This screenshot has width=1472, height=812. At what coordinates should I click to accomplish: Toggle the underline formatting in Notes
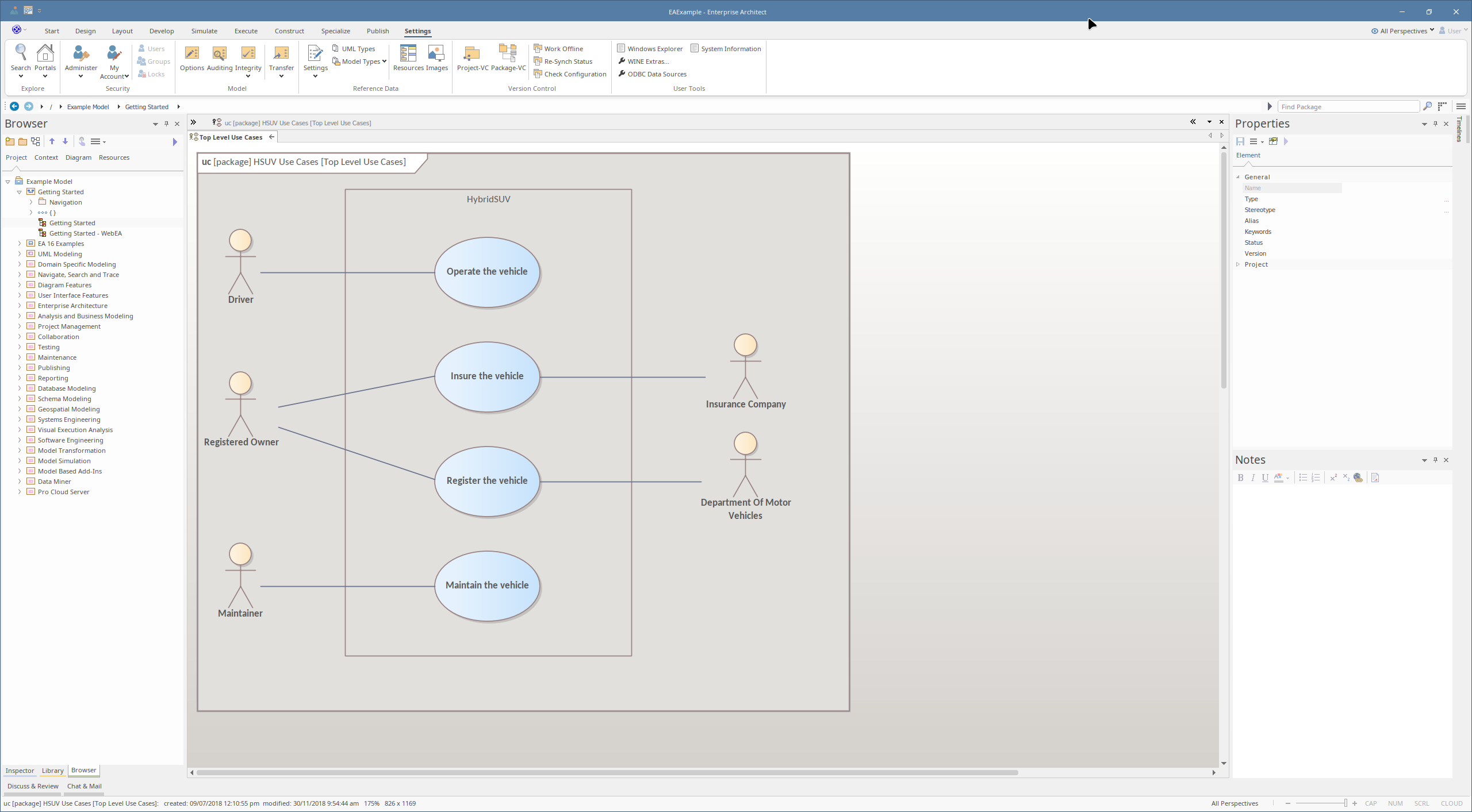pyautogui.click(x=1265, y=478)
